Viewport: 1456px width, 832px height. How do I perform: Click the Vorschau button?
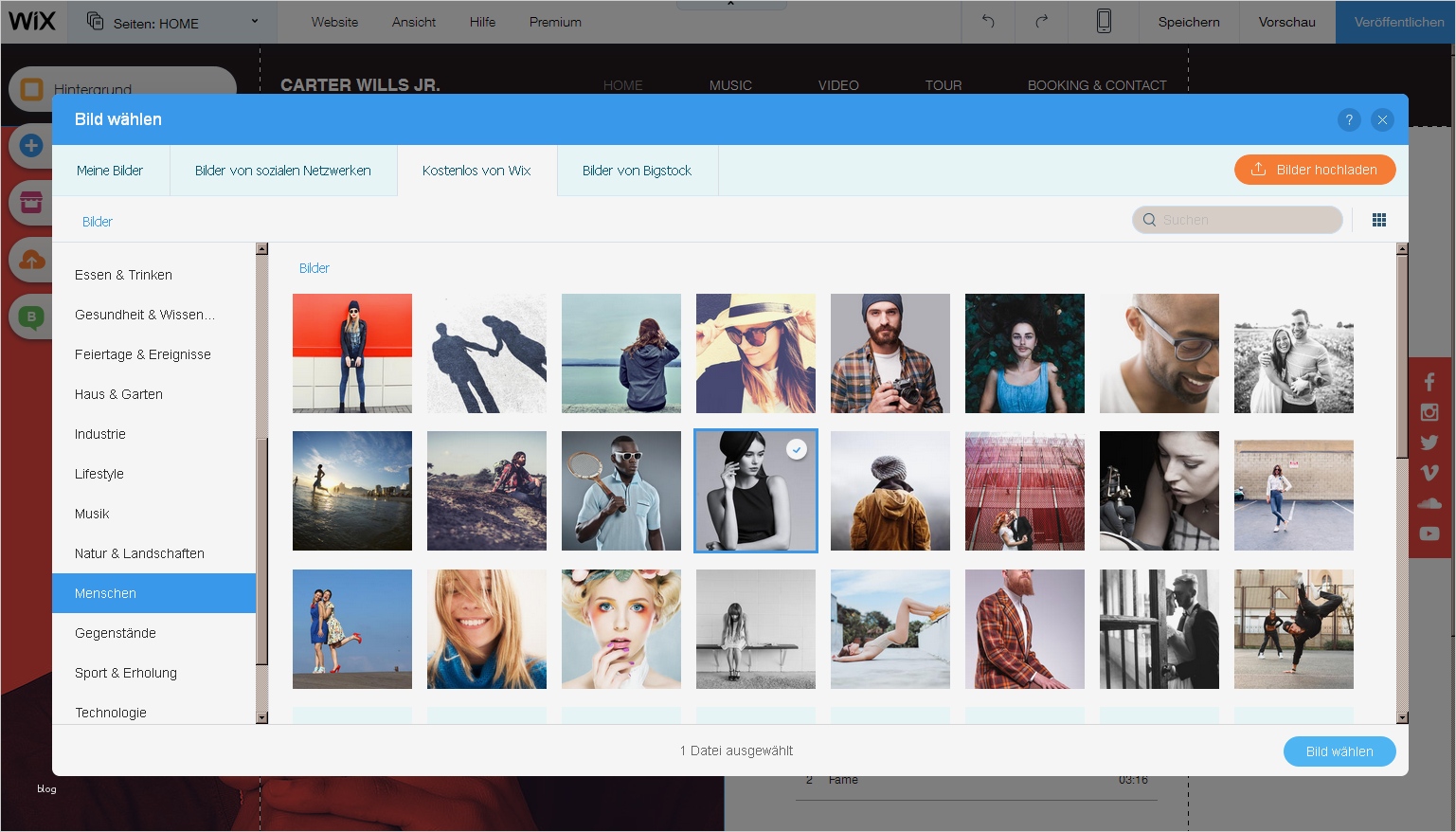[x=1286, y=22]
